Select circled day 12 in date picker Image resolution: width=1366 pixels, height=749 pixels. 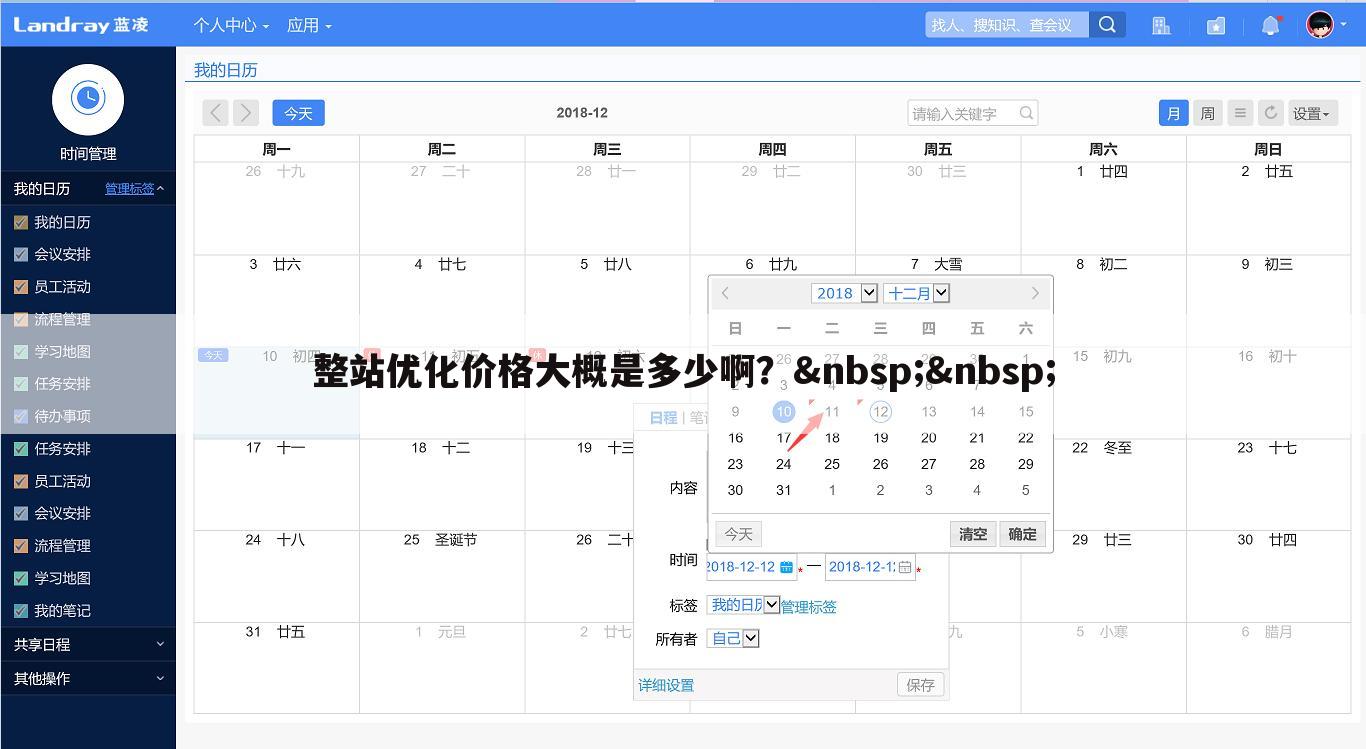[x=880, y=411]
